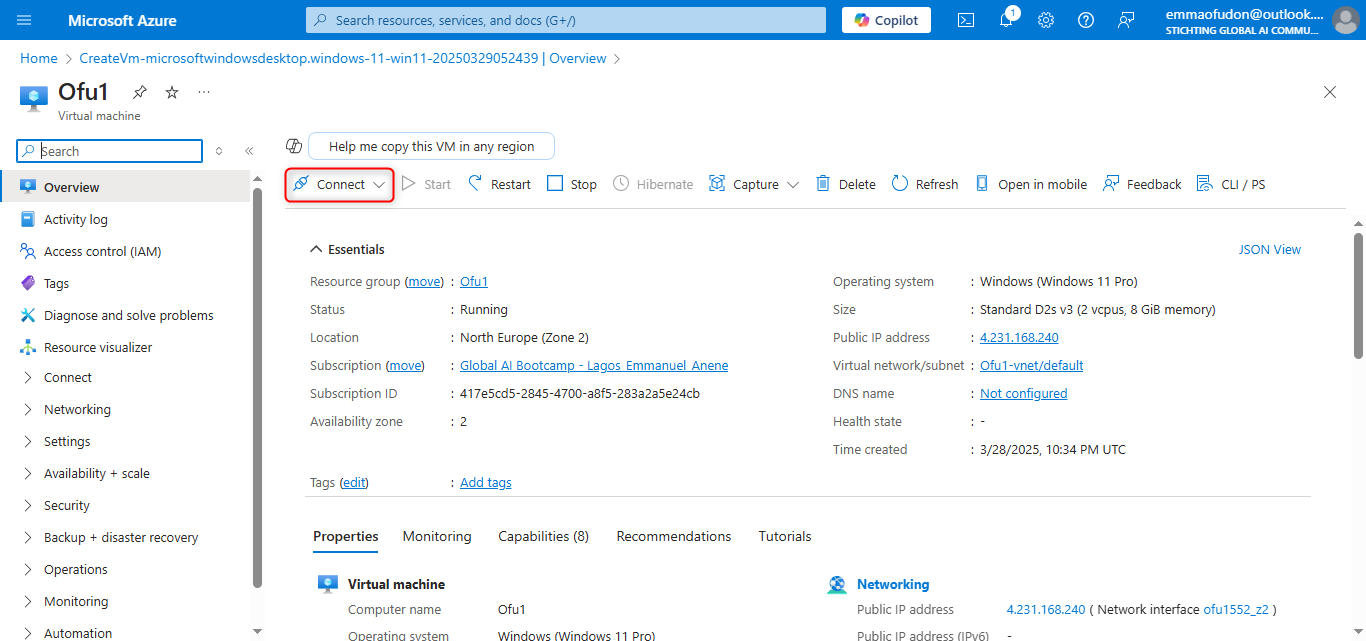
Task: Open portal settings gear
Action: (x=1046, y=20)
